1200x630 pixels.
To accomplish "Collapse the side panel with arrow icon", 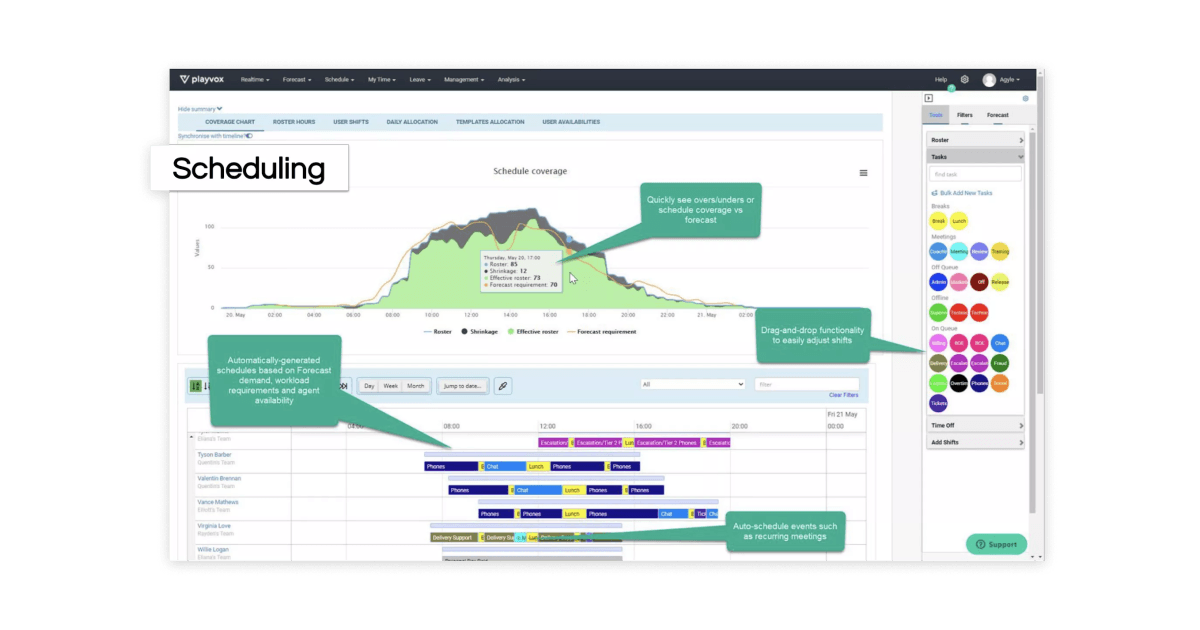I will click(928, 98).
